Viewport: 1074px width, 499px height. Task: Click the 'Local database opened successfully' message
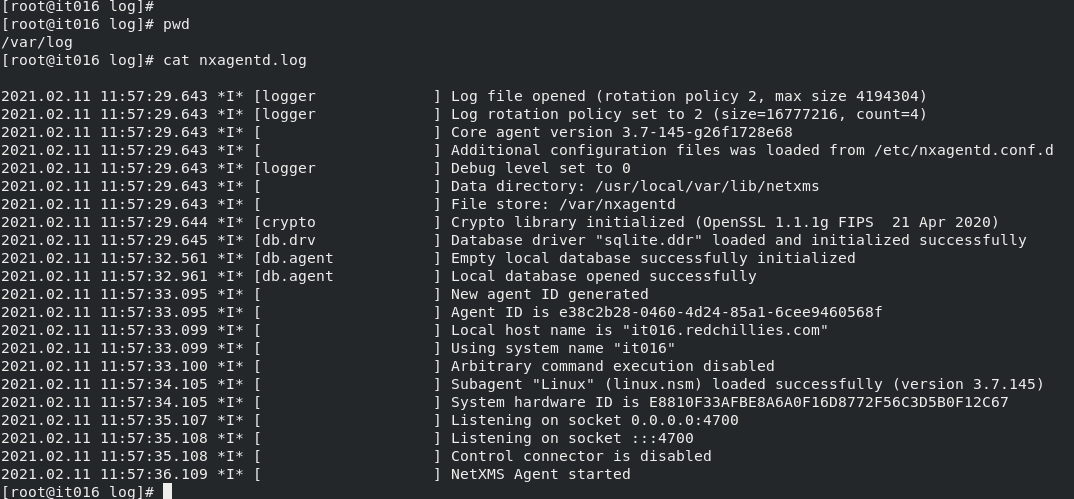(x=603, y=276)
